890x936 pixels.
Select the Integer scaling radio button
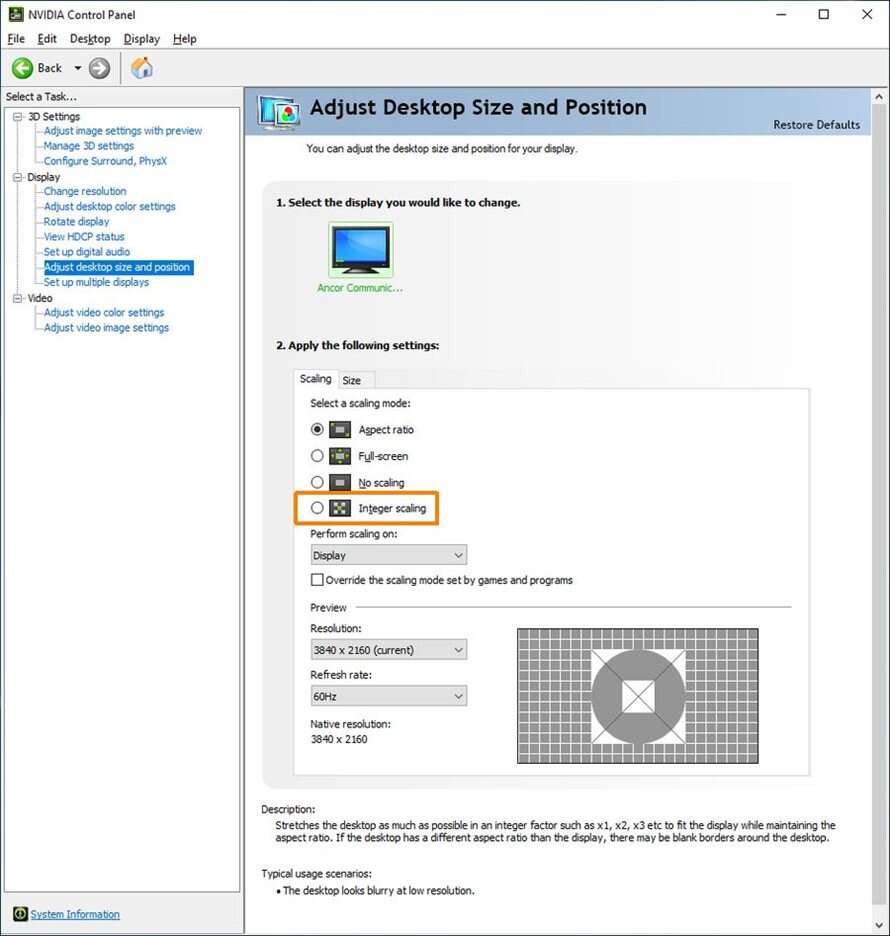(317, 509)
